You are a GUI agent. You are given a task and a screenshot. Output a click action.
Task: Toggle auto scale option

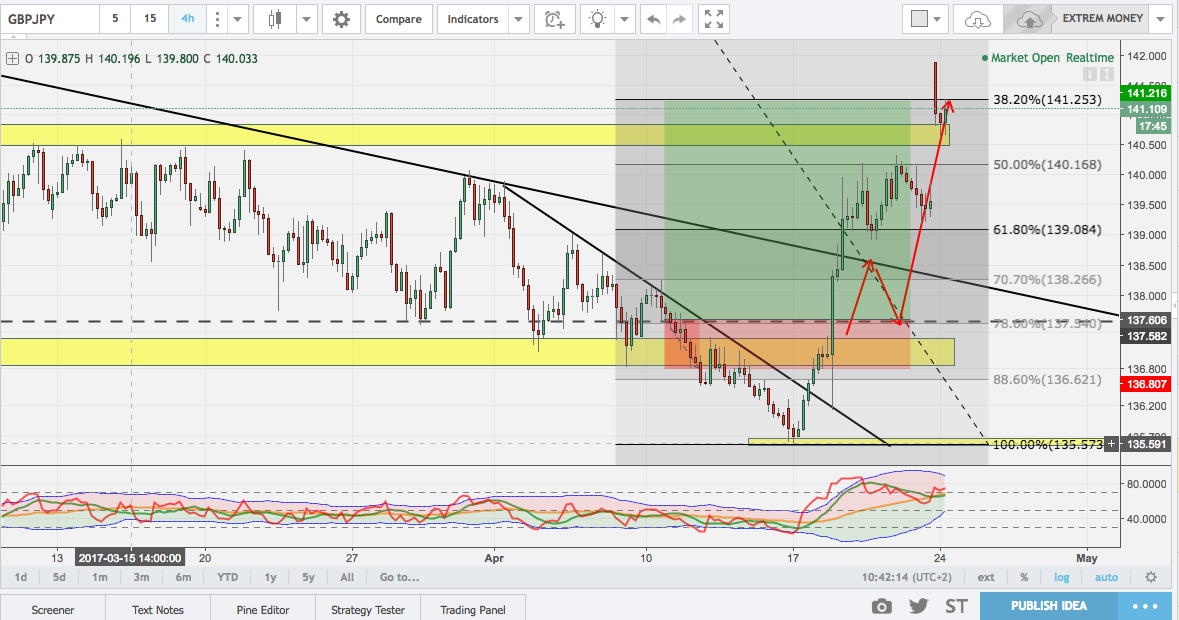[x=1106, y=577]
